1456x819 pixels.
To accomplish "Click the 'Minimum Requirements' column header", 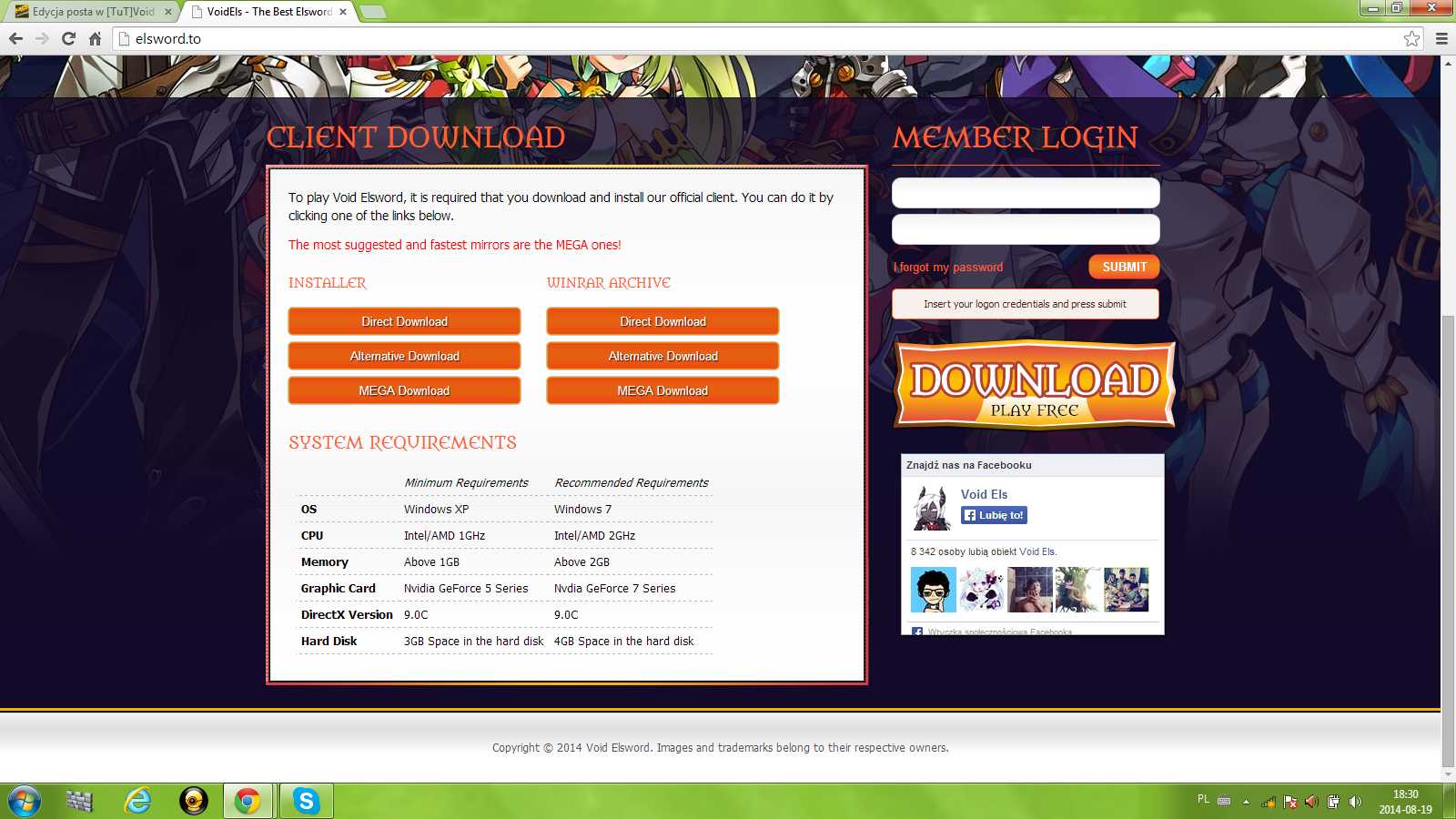I will click(466, 483).
